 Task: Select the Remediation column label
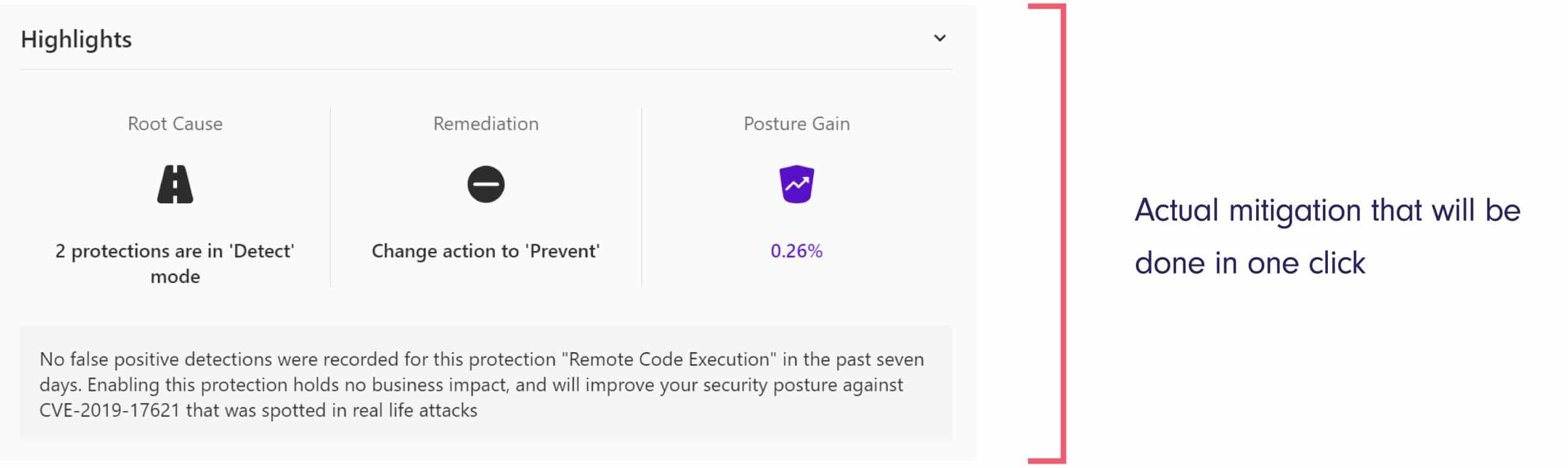(486, 124)
